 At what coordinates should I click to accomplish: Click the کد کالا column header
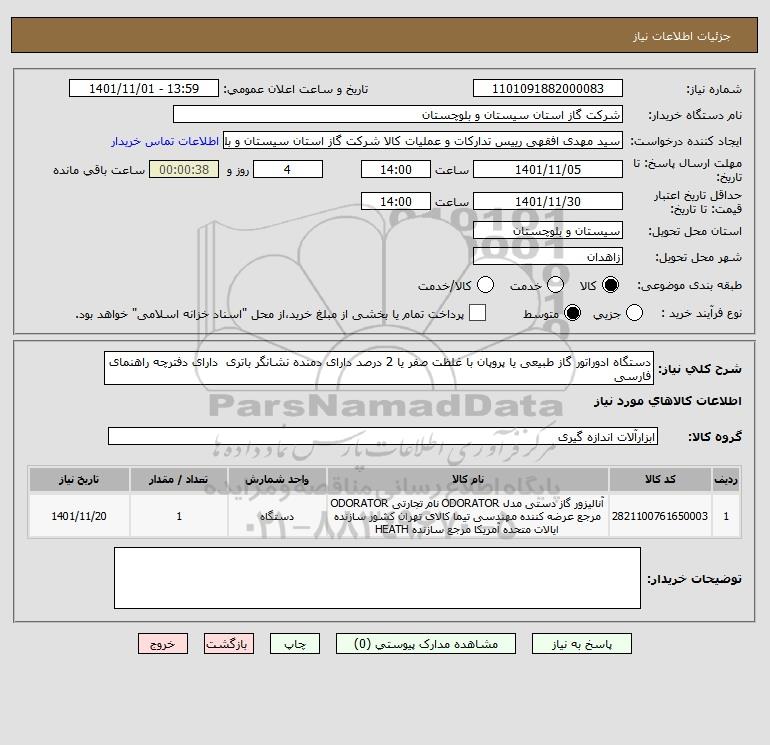click(660, 479)
